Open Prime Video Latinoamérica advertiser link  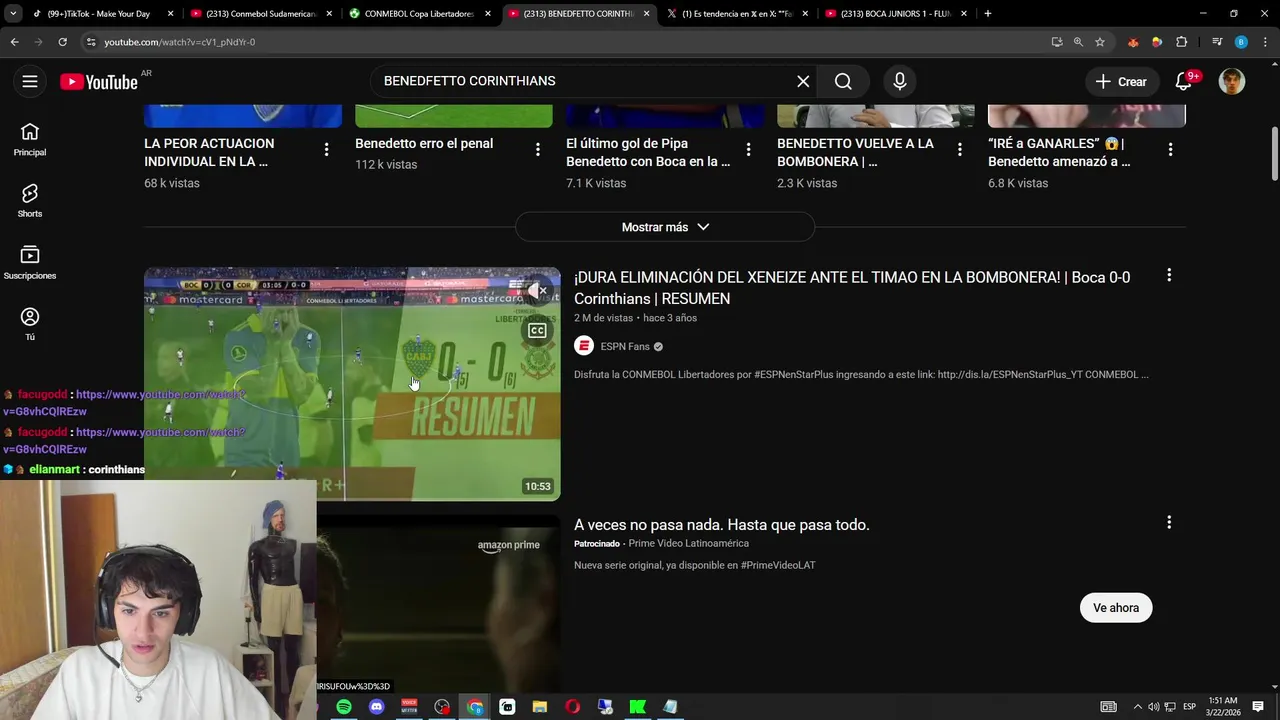(688, 544)
